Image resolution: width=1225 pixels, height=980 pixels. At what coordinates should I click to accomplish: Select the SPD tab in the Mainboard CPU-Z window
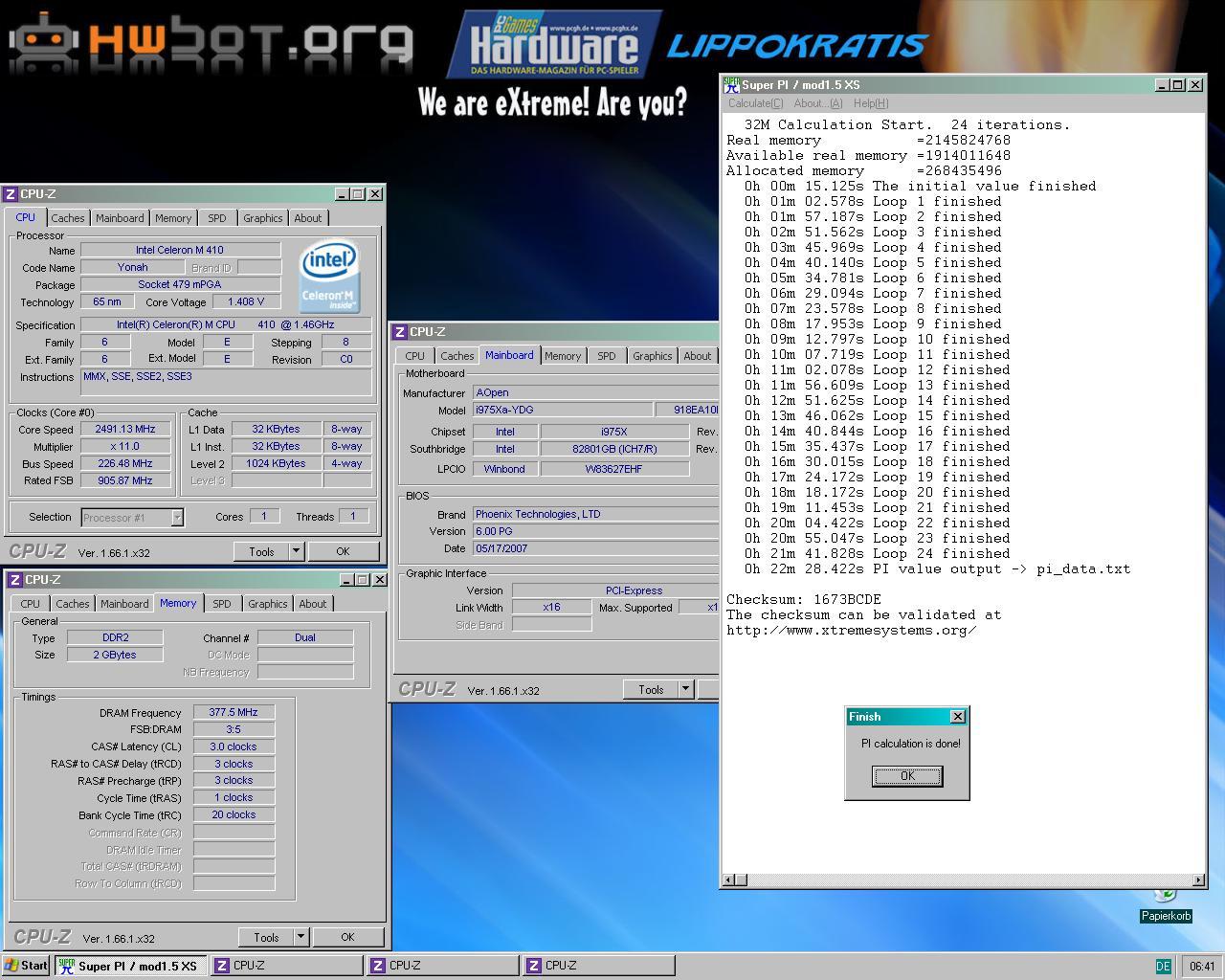click(x=607, y=356)
